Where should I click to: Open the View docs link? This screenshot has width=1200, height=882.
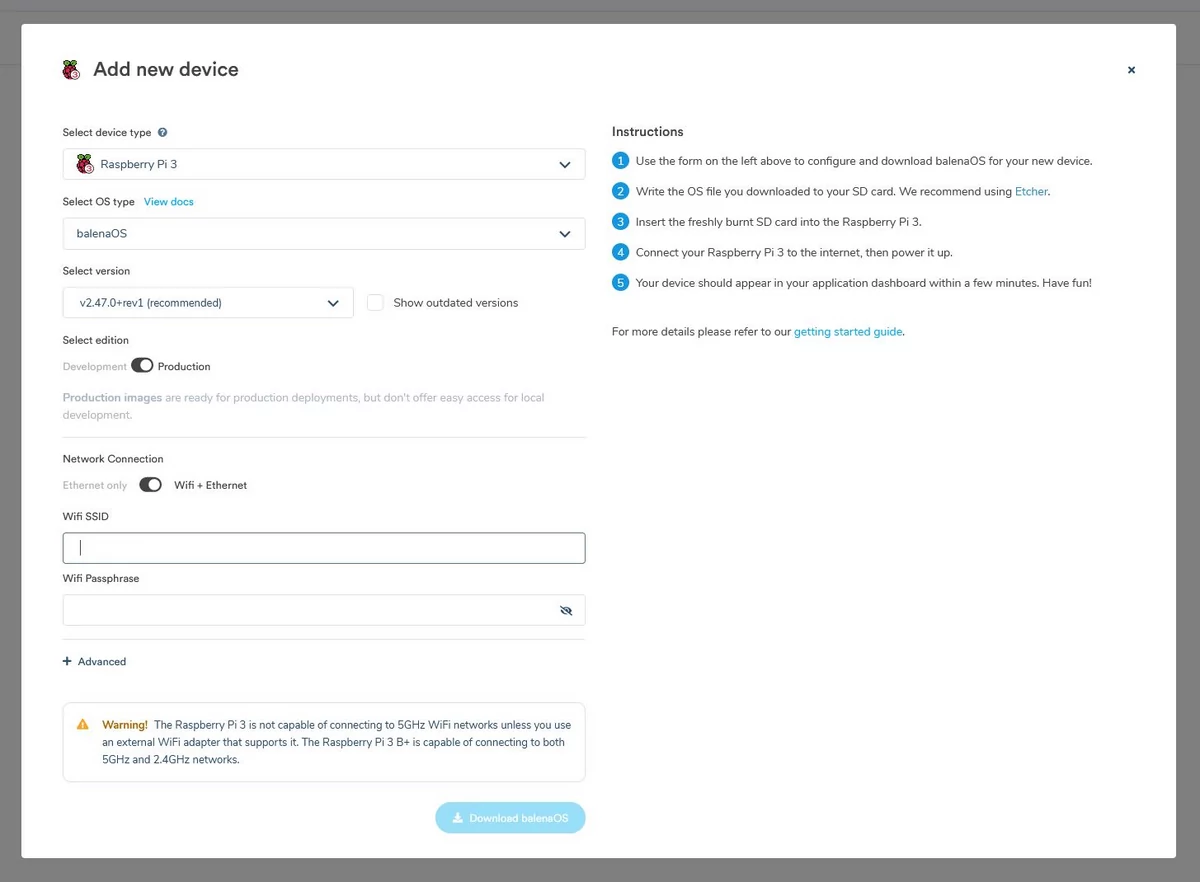[x=169, y=202]
